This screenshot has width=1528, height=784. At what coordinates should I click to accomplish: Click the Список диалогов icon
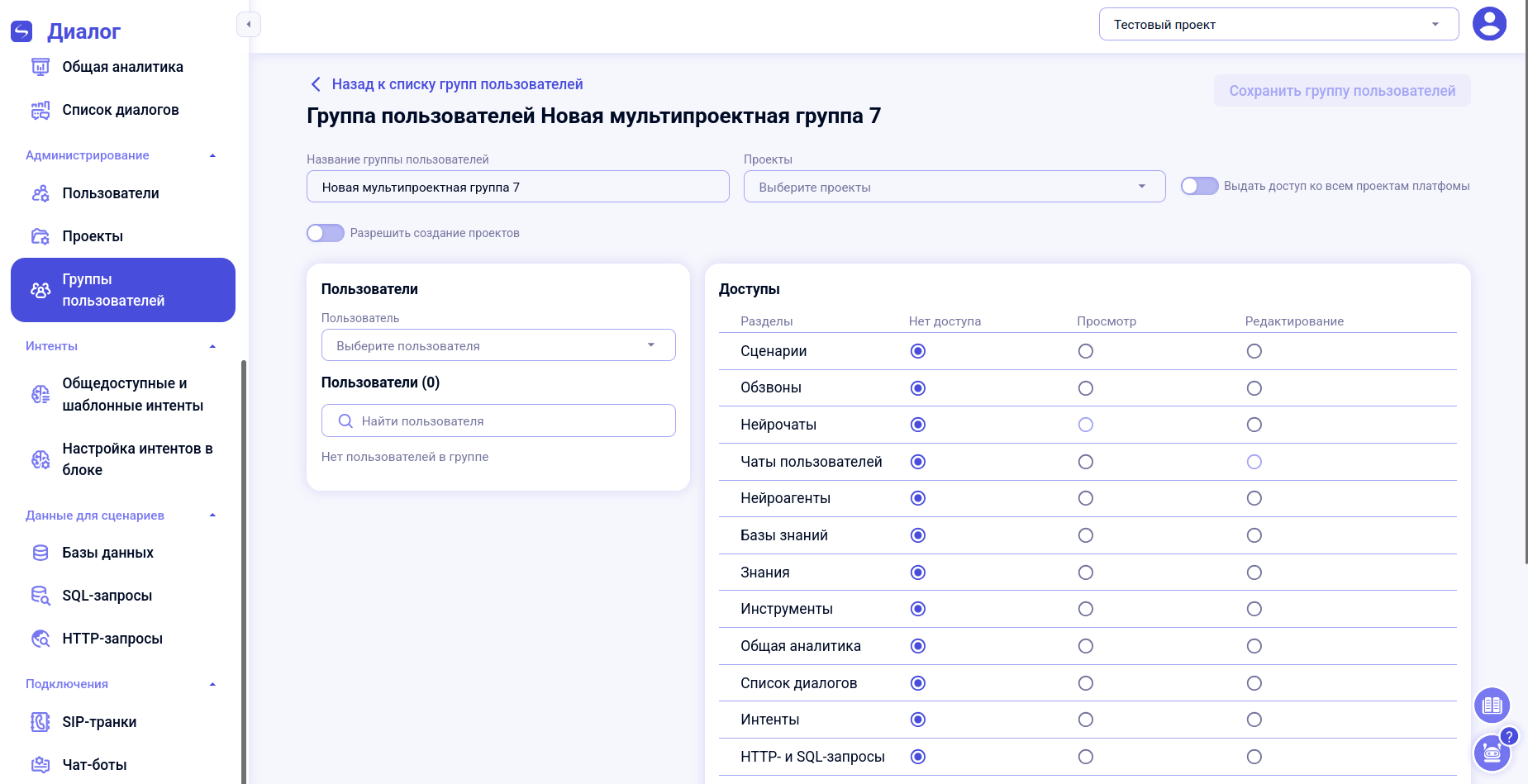pos(40,110)
